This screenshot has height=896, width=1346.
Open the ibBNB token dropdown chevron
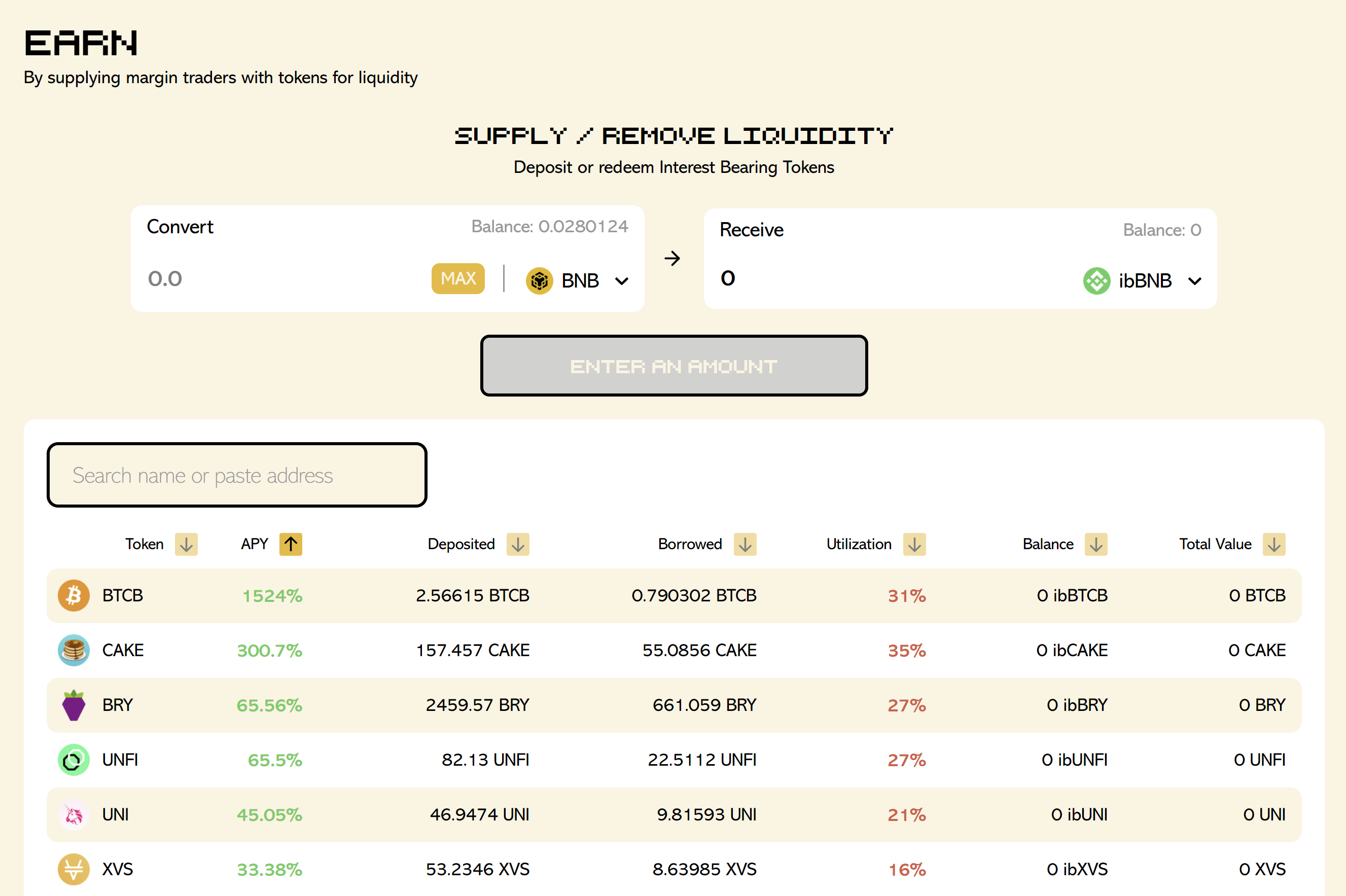click(1194, 281)
